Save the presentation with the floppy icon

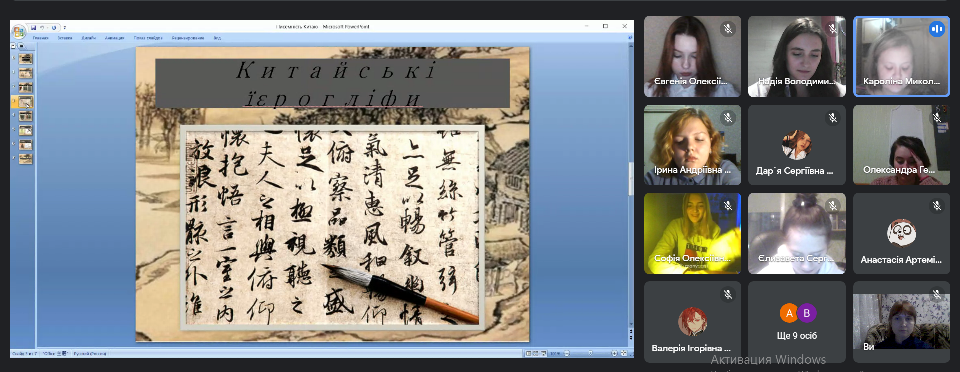click(x=34, y=28)
